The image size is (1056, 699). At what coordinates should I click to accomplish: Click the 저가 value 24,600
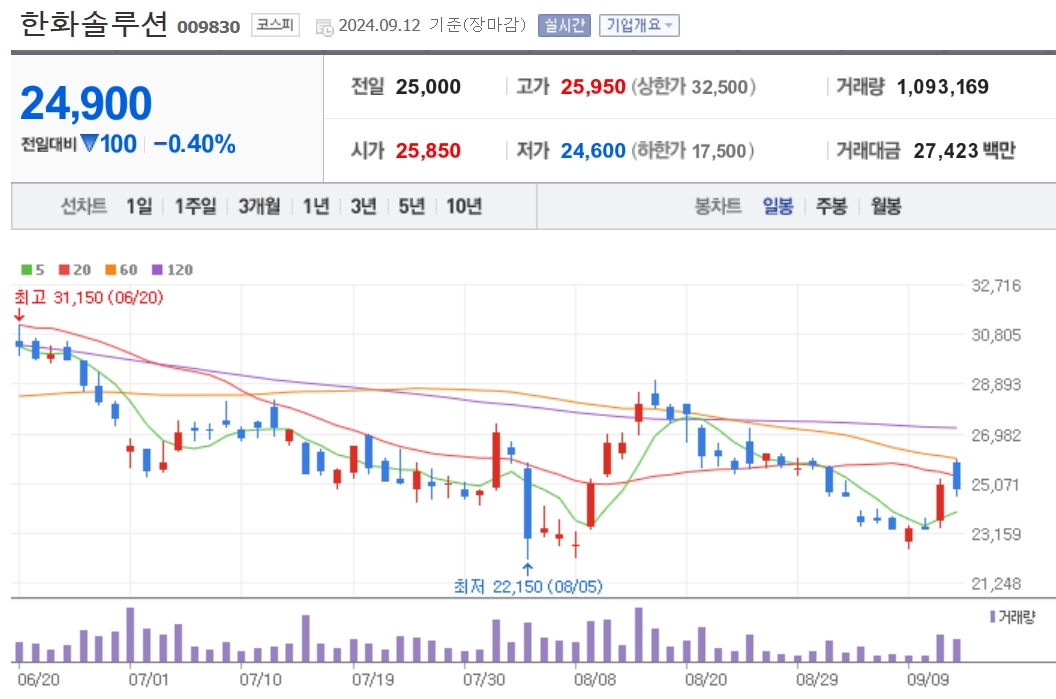[593, 151]
